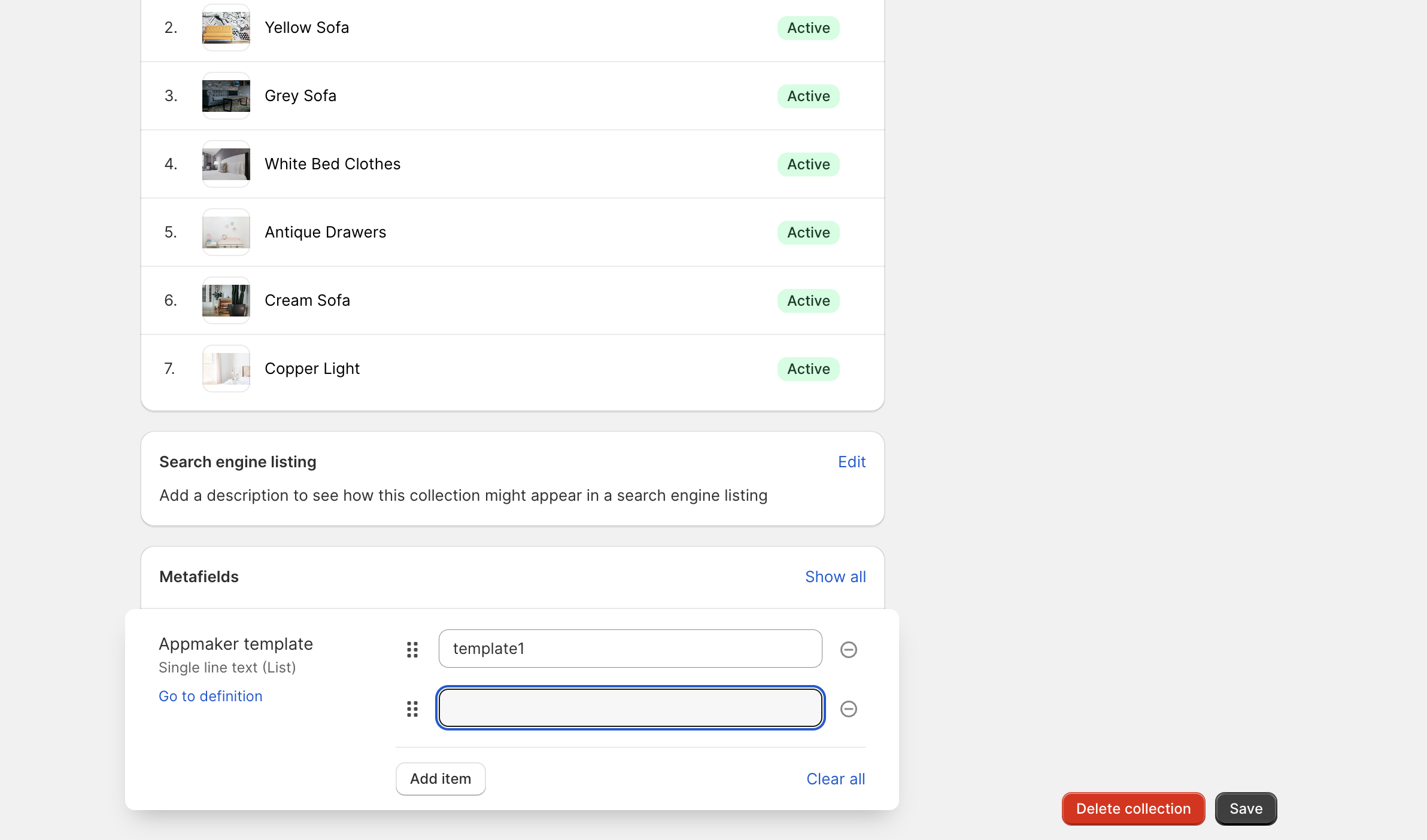The image size is (1427, 840).
Task: Select the Active badge on Cream Sofa
Action: (807, 300)
